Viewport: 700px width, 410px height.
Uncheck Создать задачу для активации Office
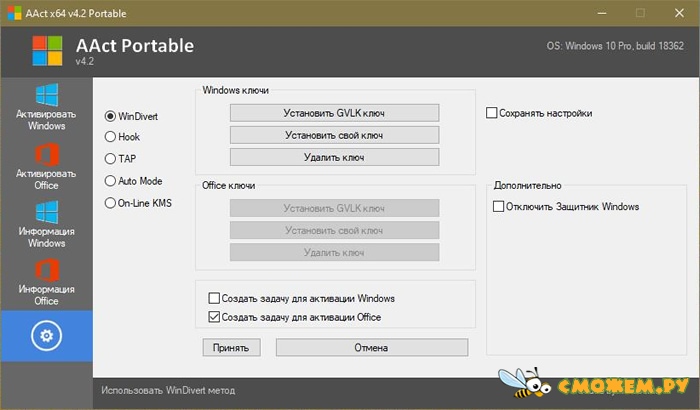pos(295,317)
